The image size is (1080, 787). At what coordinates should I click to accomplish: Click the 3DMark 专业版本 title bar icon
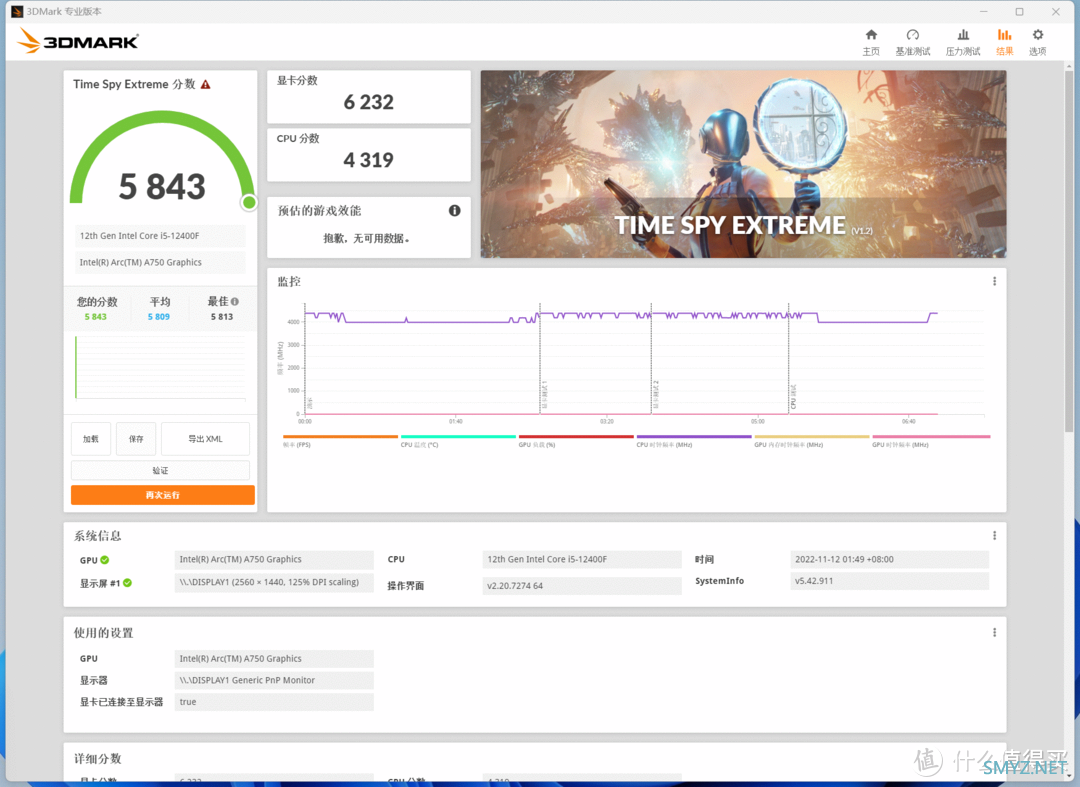(x=17, y=12)
